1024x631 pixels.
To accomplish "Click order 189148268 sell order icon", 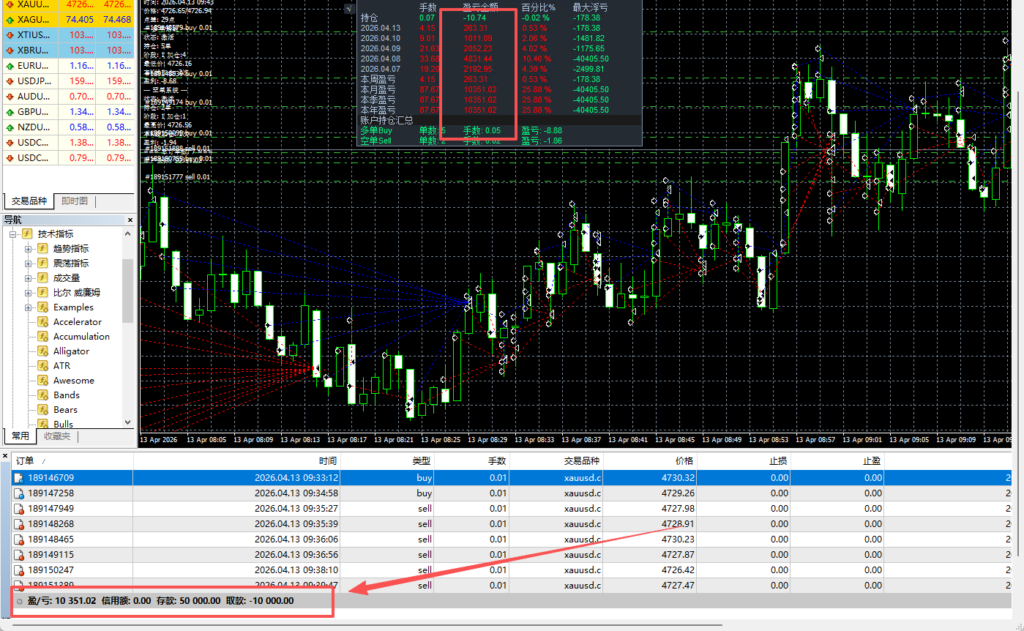I will click(18, 524).
